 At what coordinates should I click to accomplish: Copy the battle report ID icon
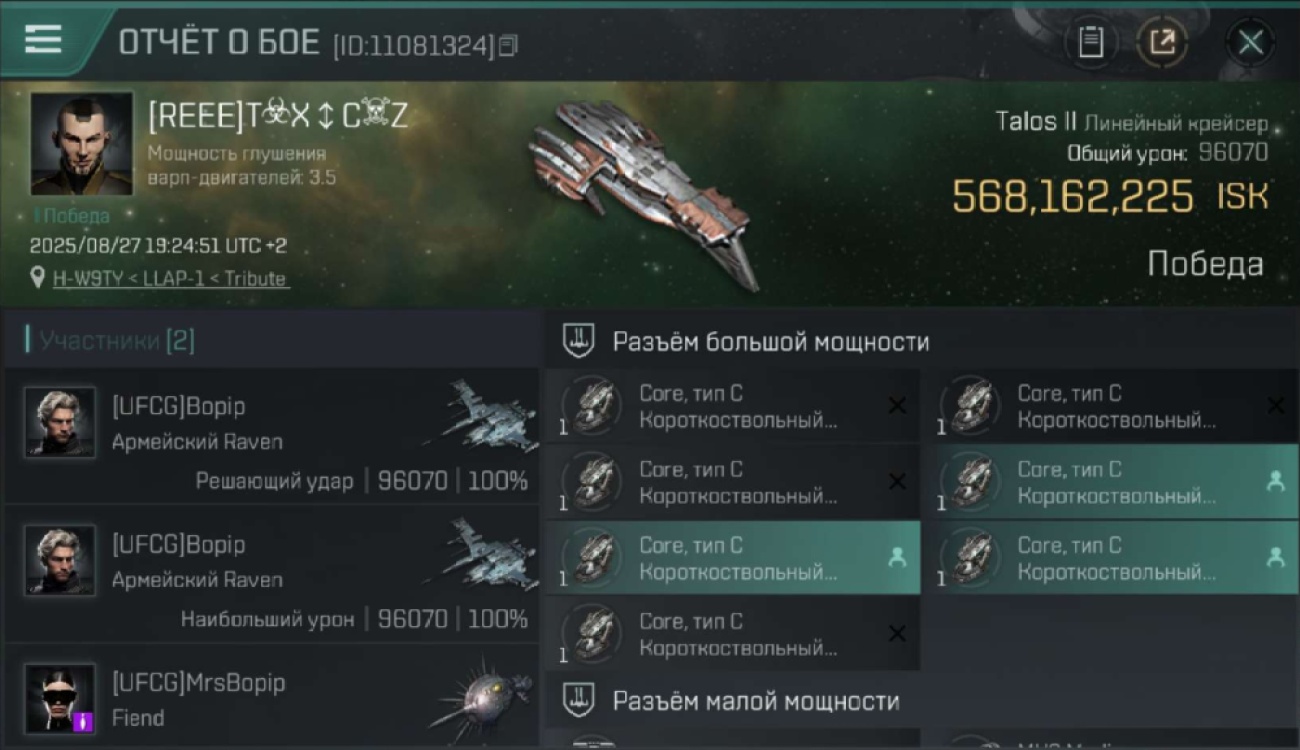[x=508, y=45]
